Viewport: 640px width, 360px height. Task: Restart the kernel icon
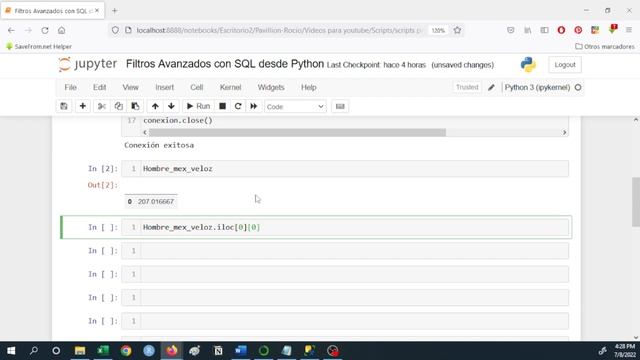pyautogui.click(x=238, y=107)
